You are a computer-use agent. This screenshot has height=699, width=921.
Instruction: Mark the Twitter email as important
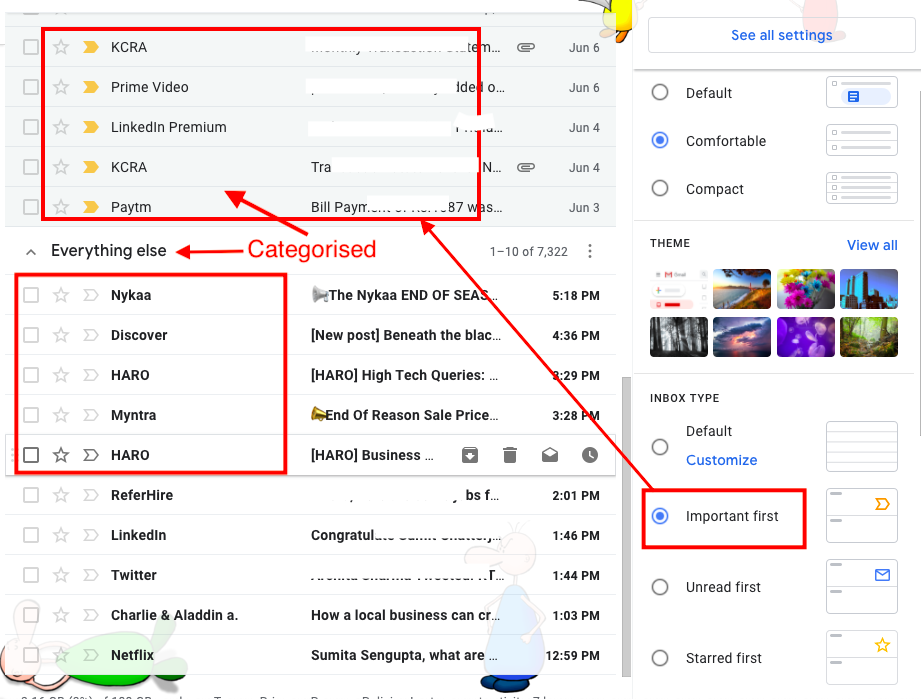tap(90, 574)
